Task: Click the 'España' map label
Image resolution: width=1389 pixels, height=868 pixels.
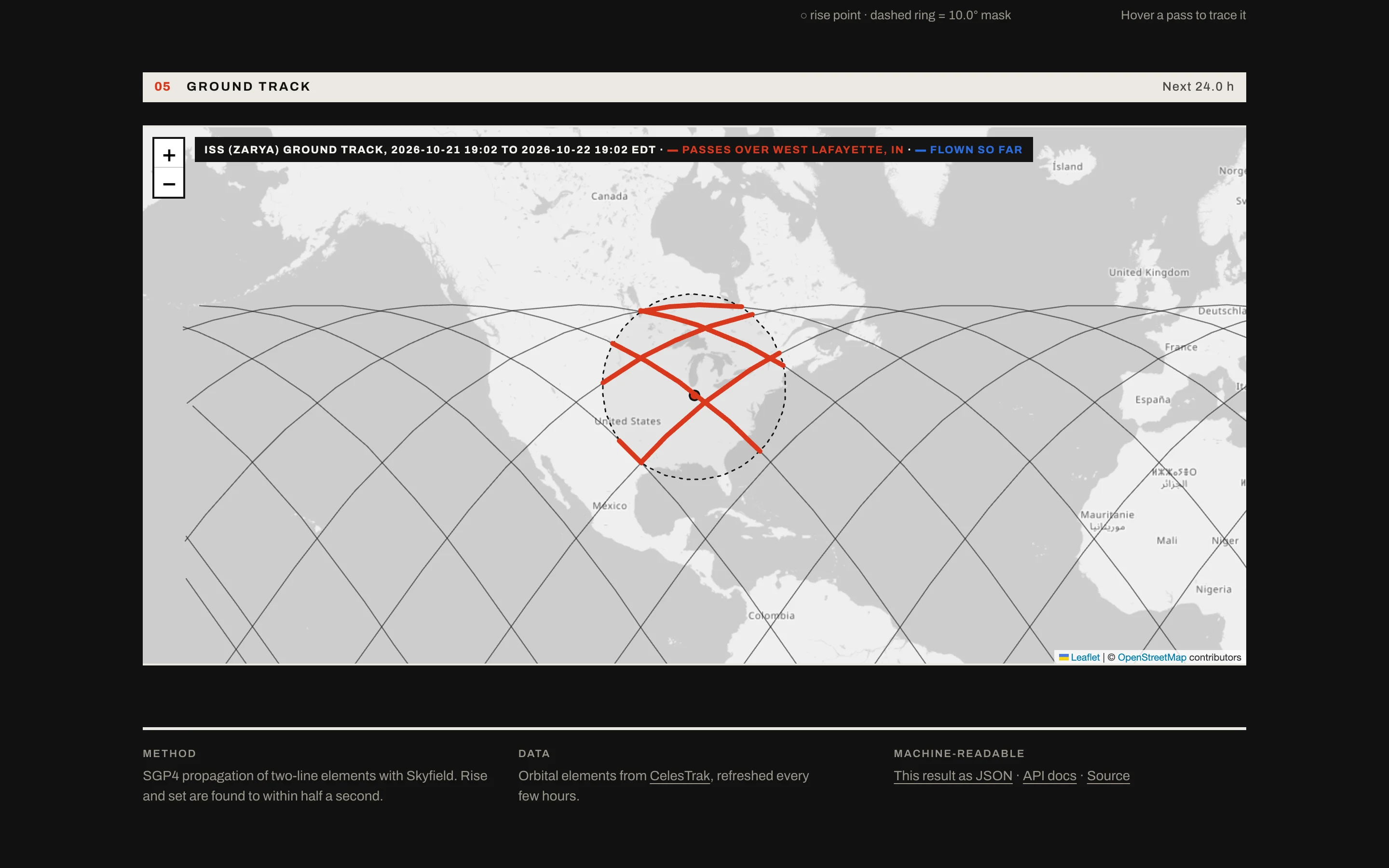Action: click(x=1153, y=400)
